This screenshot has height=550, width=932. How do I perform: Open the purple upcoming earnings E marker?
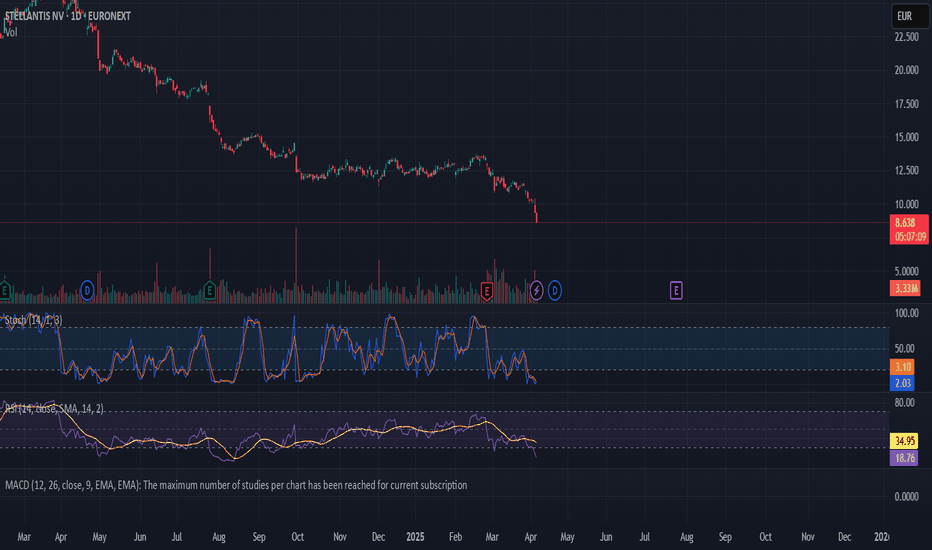pyautogui.click(x=676, y=290)
